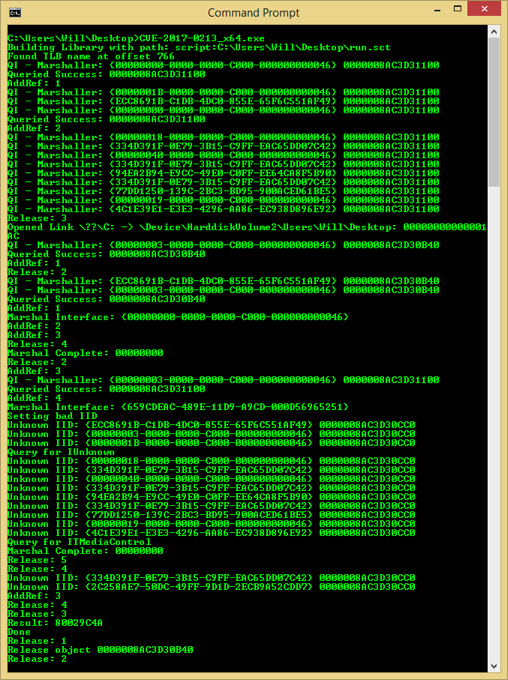Click the vertical scrollbar thumb
The height and width of the screenshot is (680, 508).
click(x=494, y=113)
